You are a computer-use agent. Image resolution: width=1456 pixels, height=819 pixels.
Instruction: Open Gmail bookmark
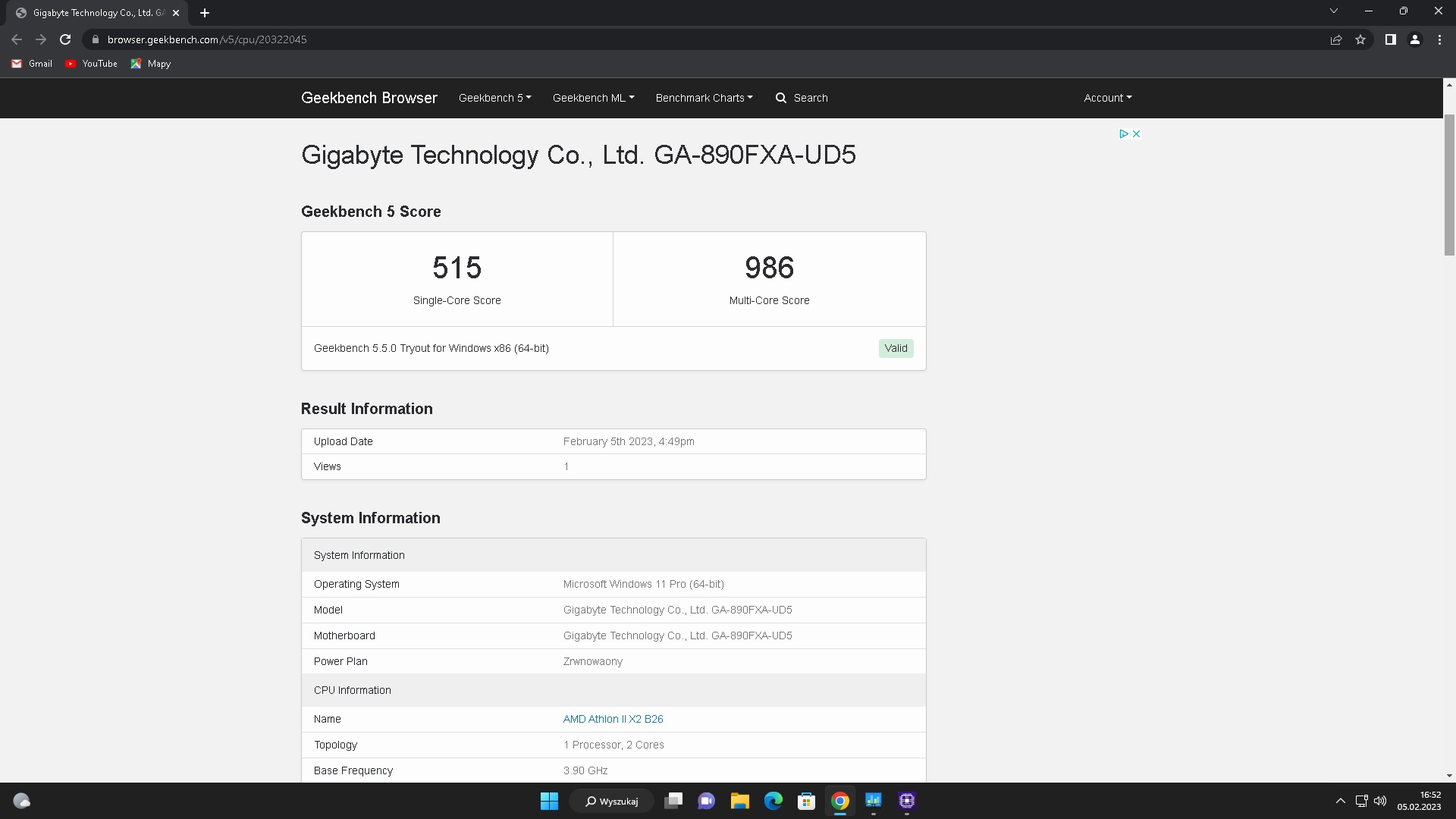tap(32, 64)
